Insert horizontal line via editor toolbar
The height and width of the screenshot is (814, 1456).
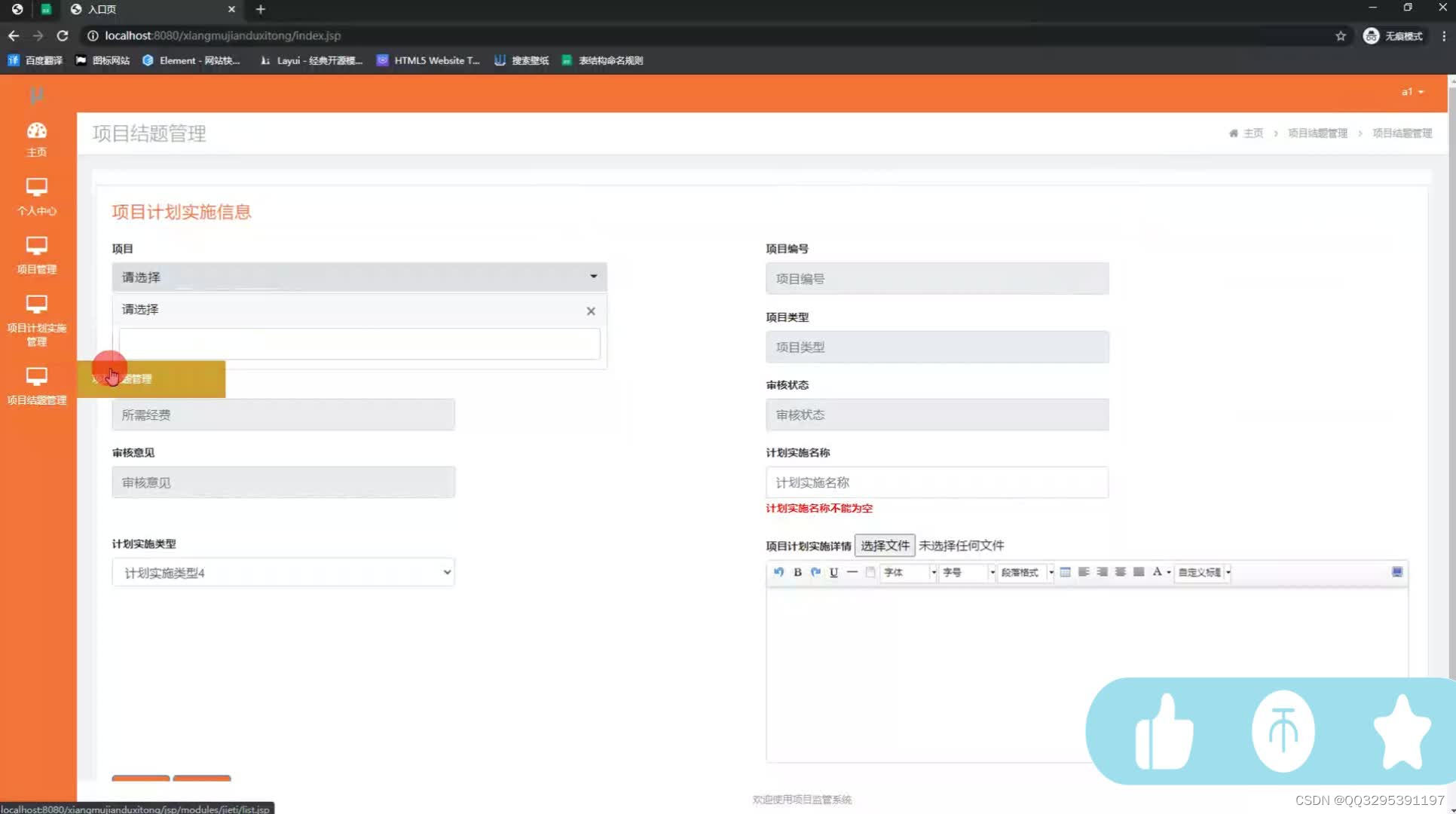[x=852, y=572]
